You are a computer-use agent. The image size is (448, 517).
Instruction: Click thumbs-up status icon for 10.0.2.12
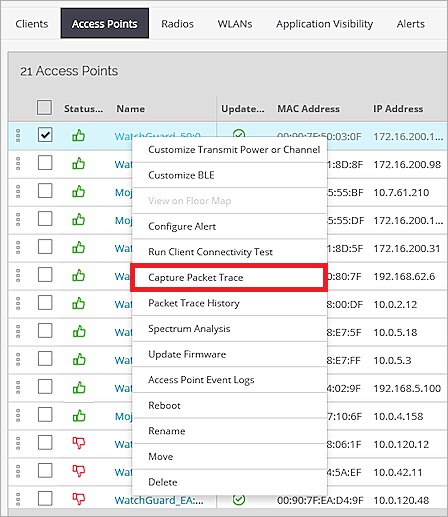click(x=79, y=304)
